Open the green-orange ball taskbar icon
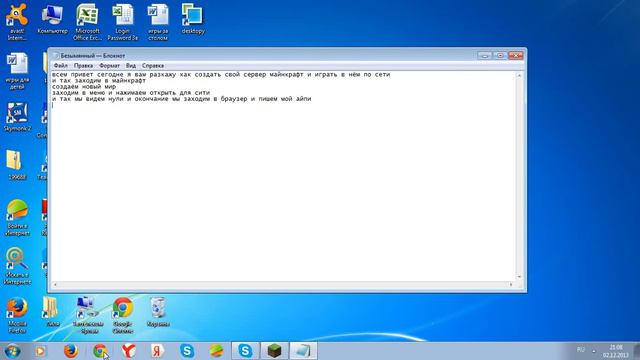640x360 pixels. coord(216,351)
